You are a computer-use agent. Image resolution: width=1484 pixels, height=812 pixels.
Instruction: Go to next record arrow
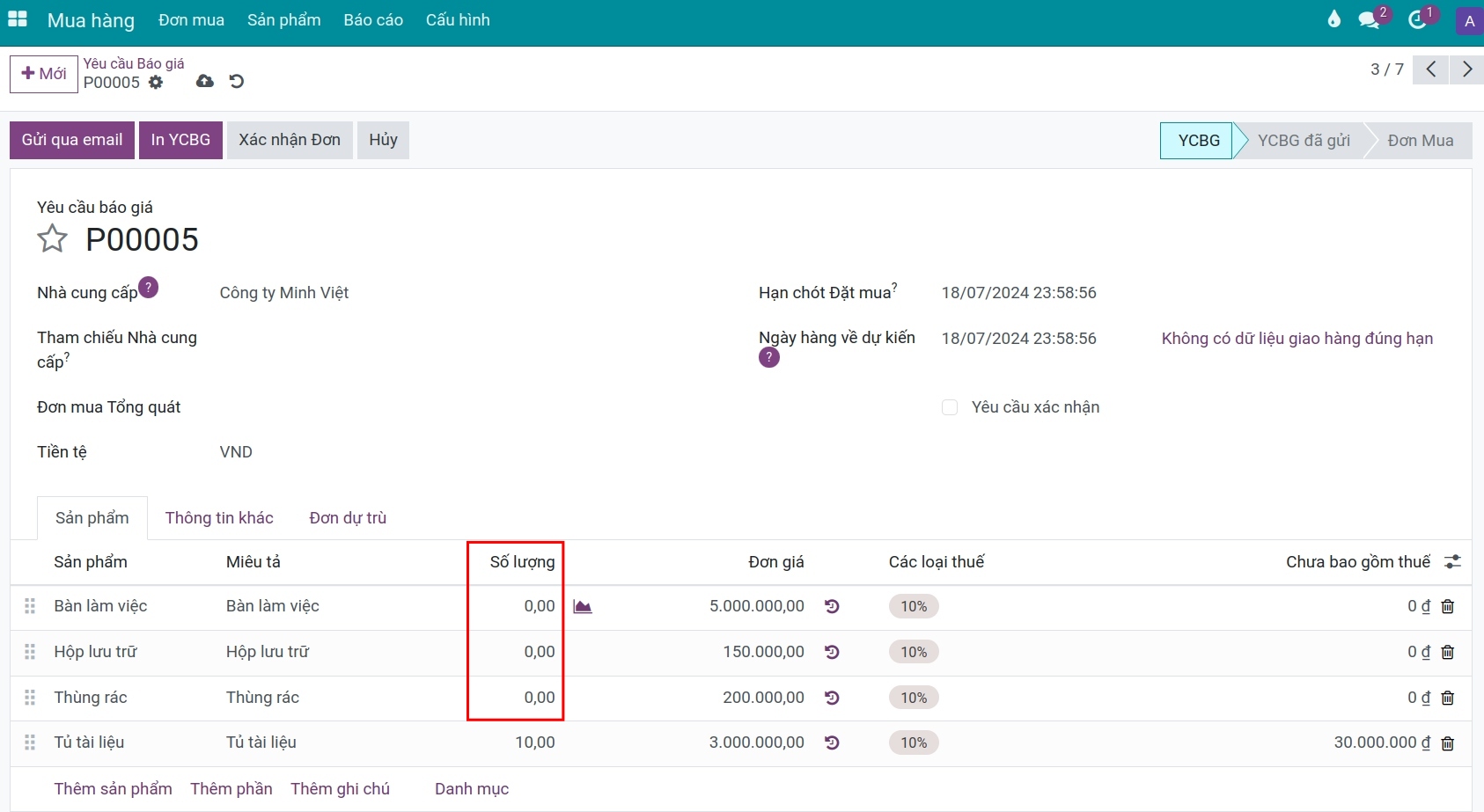coord(1466,69)
